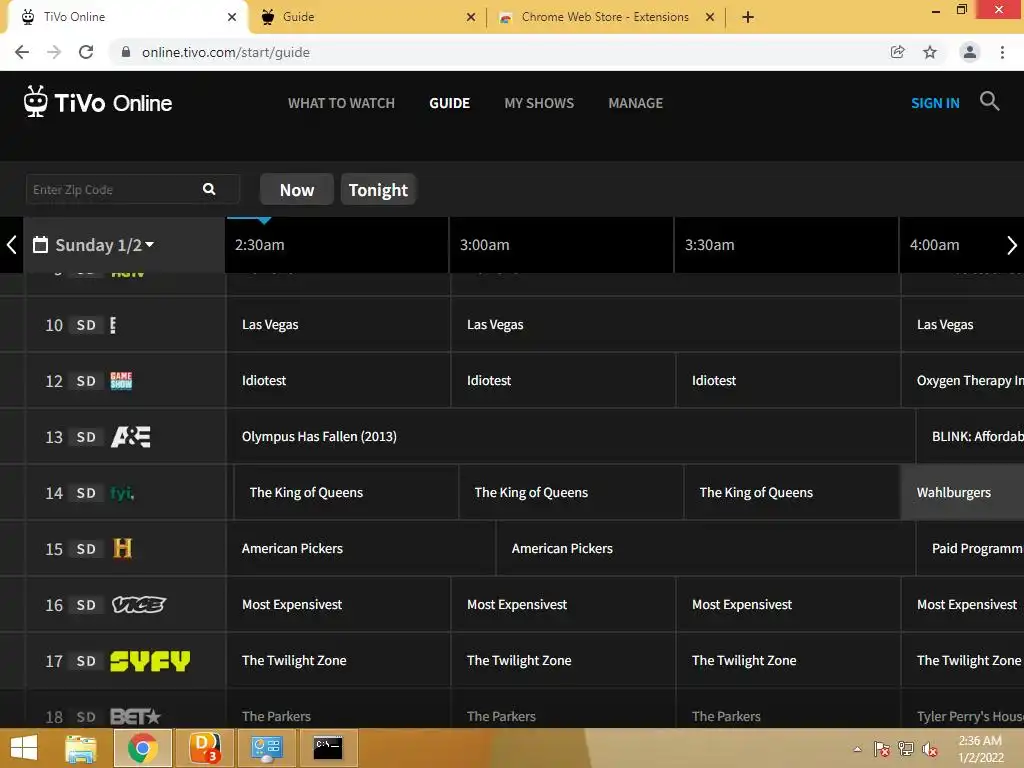
Task: Click the Now button
Action: click(x=296, y=189)
